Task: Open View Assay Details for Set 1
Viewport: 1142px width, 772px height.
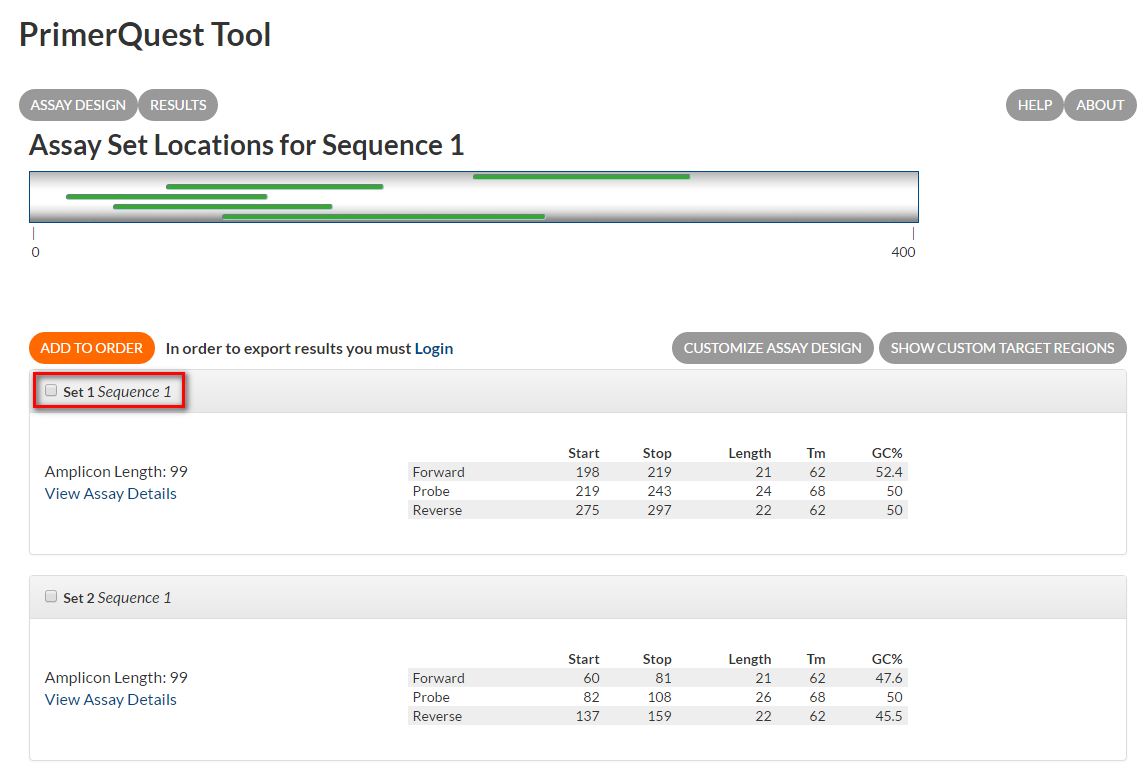Action: tap(111, 494)
